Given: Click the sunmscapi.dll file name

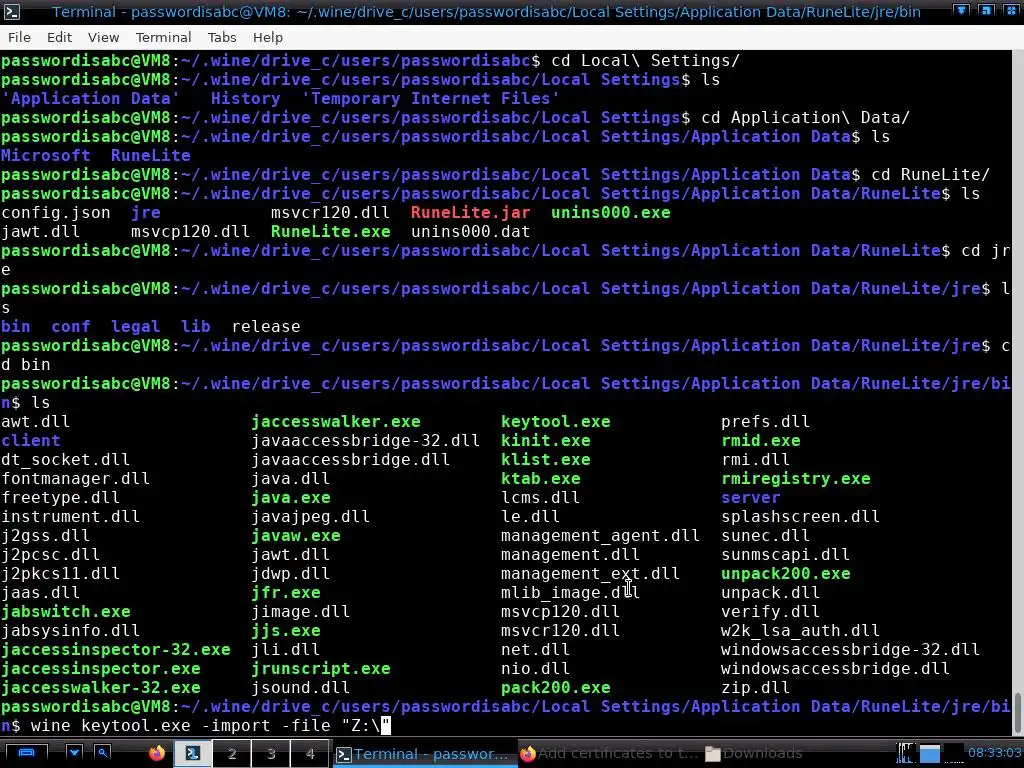Looking at the screenshot, I should [x=785, y=554].
